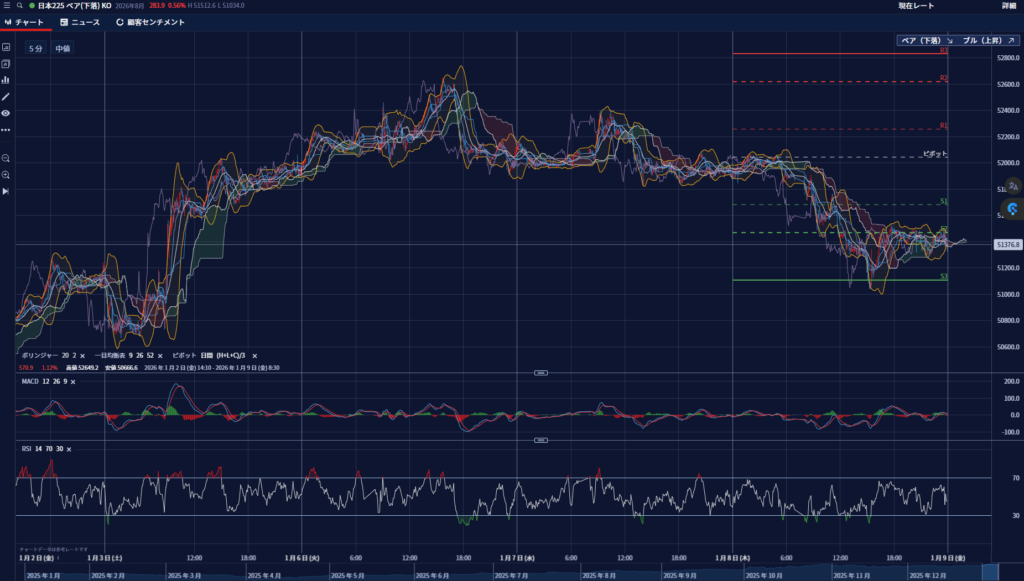Click the 詳細 button
This screenshot has height=581, width=1024.
coord(1008,6)
